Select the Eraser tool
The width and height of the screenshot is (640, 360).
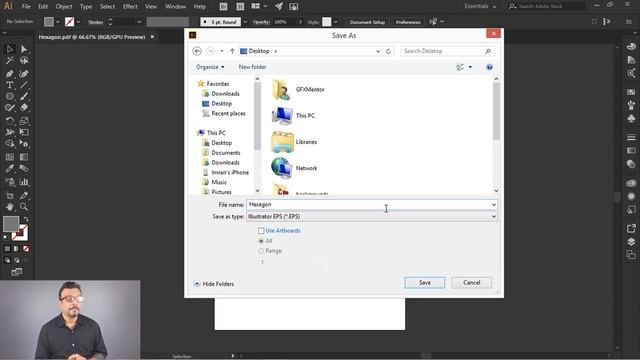tap(24, 107)
